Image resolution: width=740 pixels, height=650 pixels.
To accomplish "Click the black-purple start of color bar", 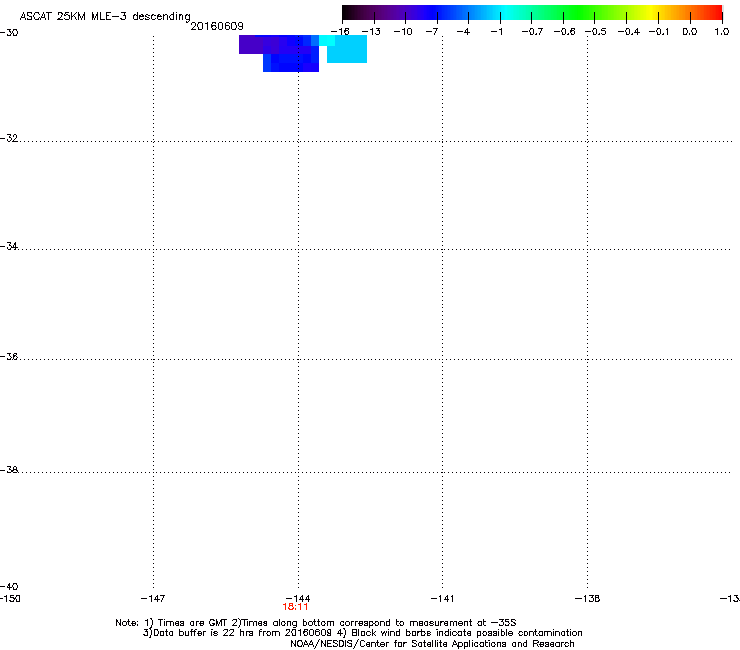I will click(358, 13).
